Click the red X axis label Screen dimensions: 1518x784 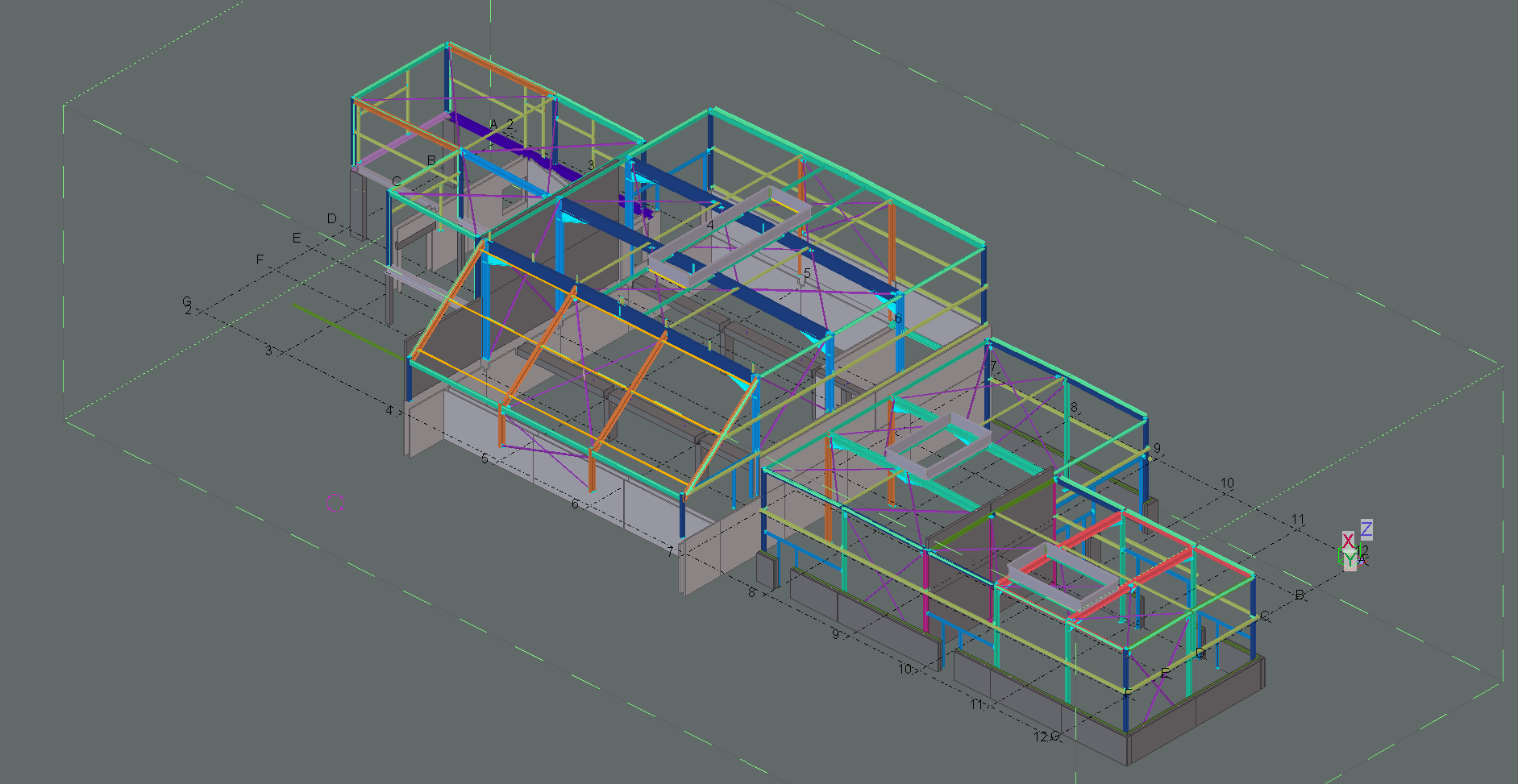(x=1348, y=541)
